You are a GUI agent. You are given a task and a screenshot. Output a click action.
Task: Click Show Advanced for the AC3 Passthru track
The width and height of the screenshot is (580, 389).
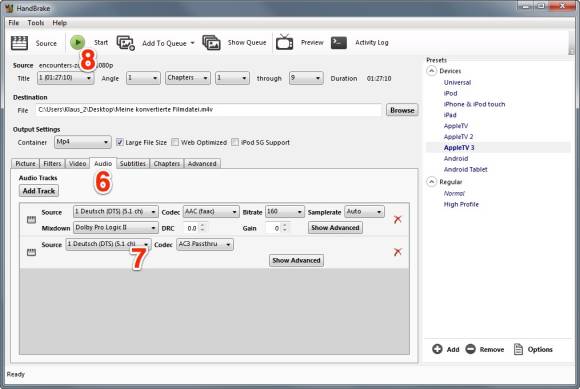tap(296, 260)
